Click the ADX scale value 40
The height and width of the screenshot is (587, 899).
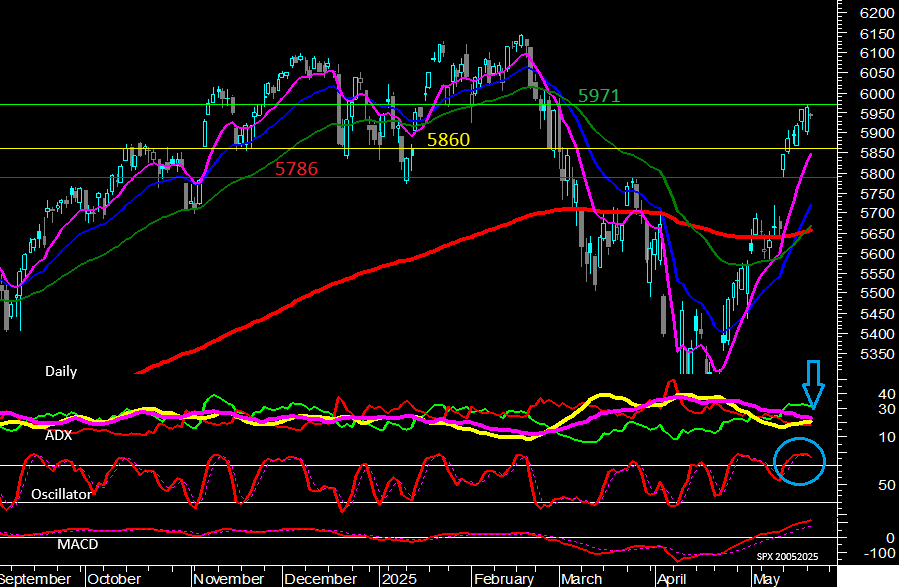click(886, 394)
